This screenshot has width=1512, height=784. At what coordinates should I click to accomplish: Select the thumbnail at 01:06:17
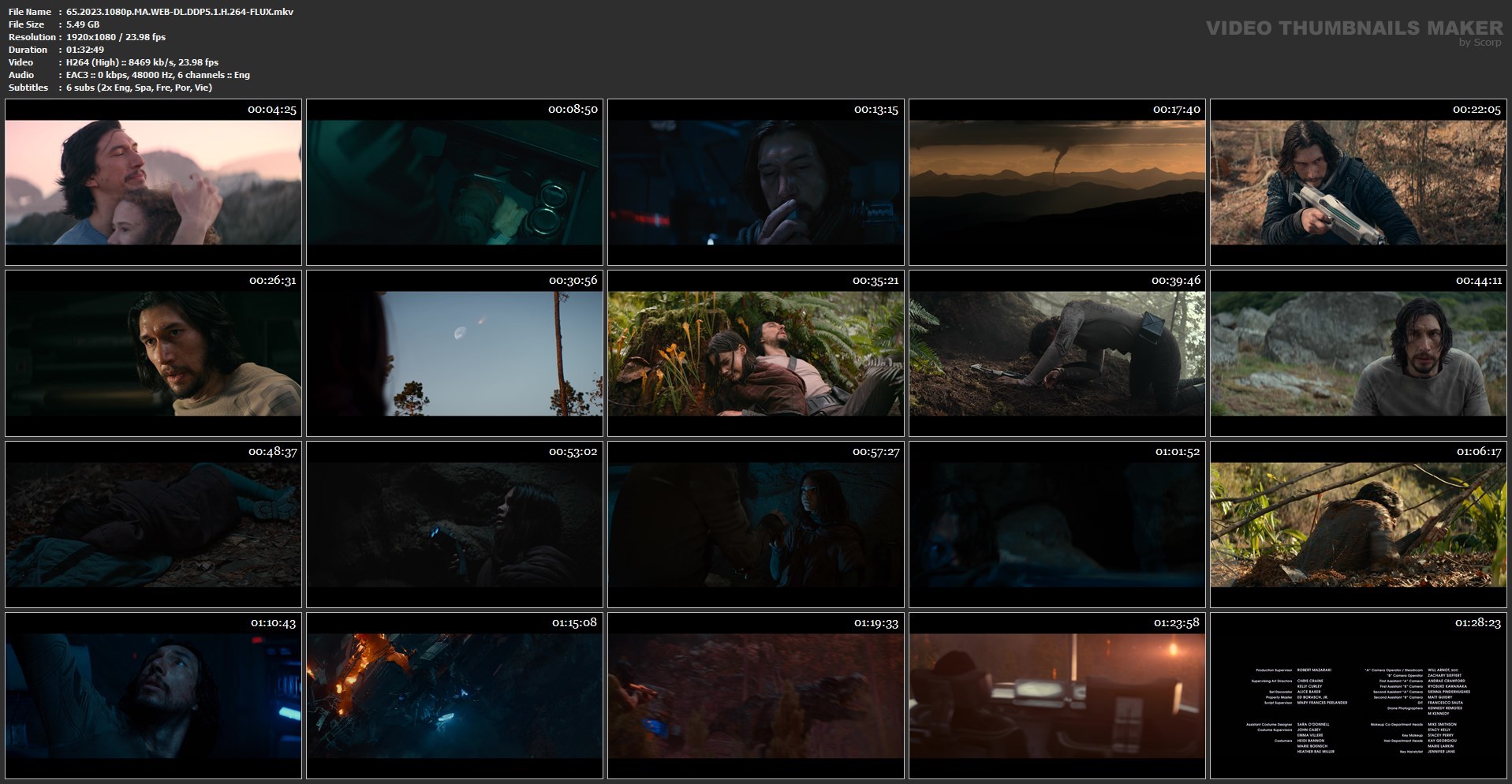1358,525
